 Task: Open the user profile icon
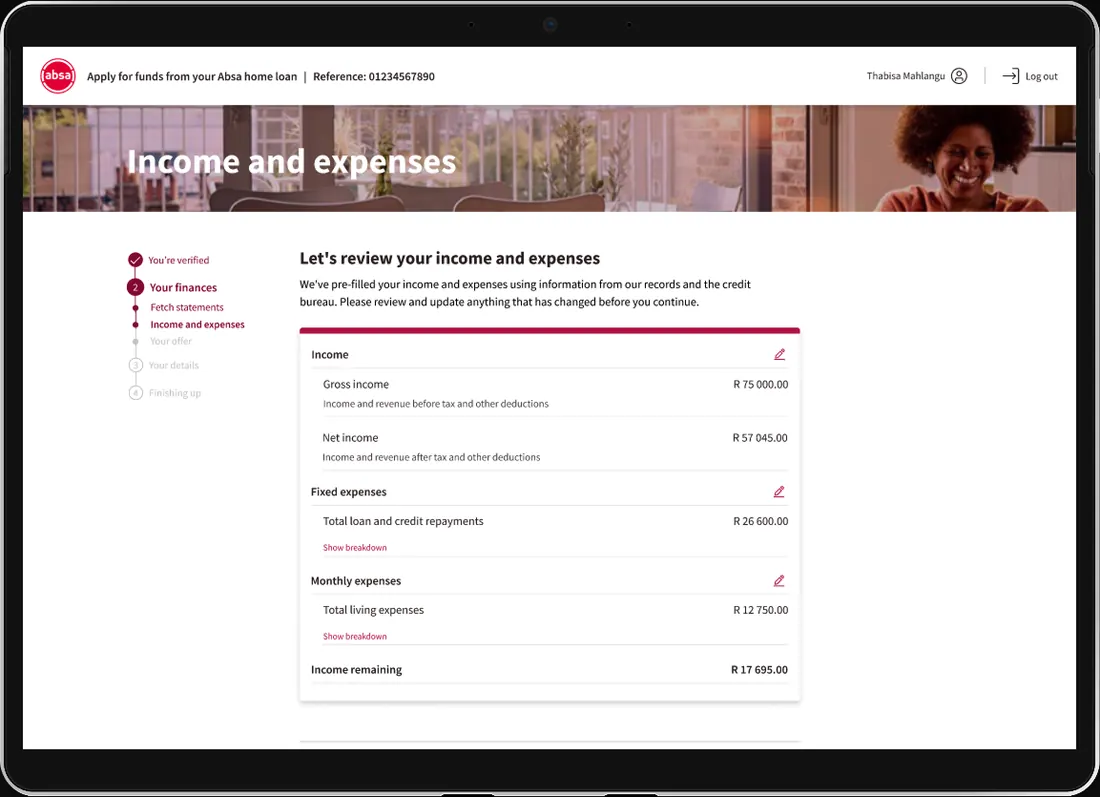[959, 76]
